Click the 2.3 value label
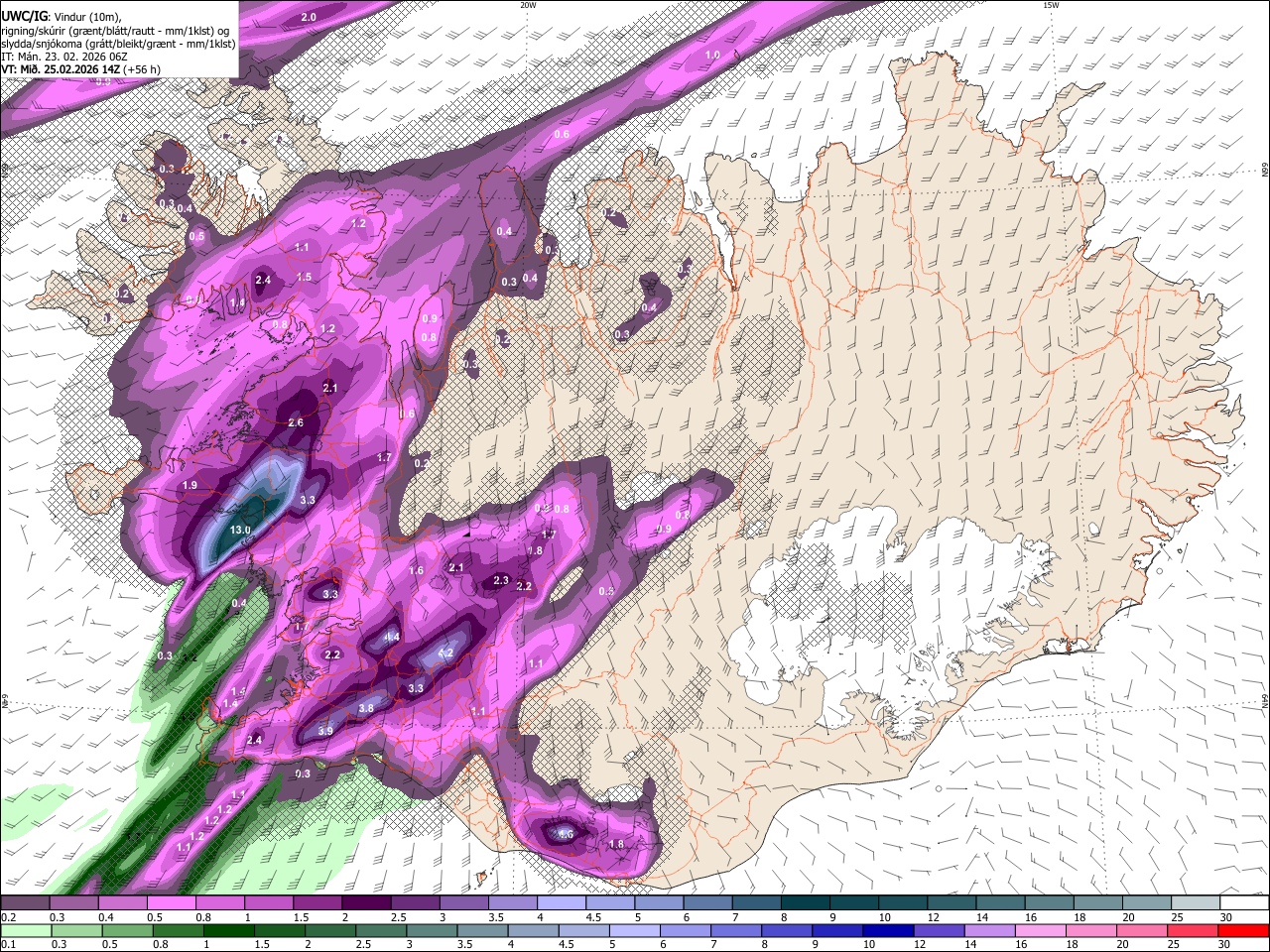The height and width of the screenshot is (952, 1270). (x=501, y=581)
